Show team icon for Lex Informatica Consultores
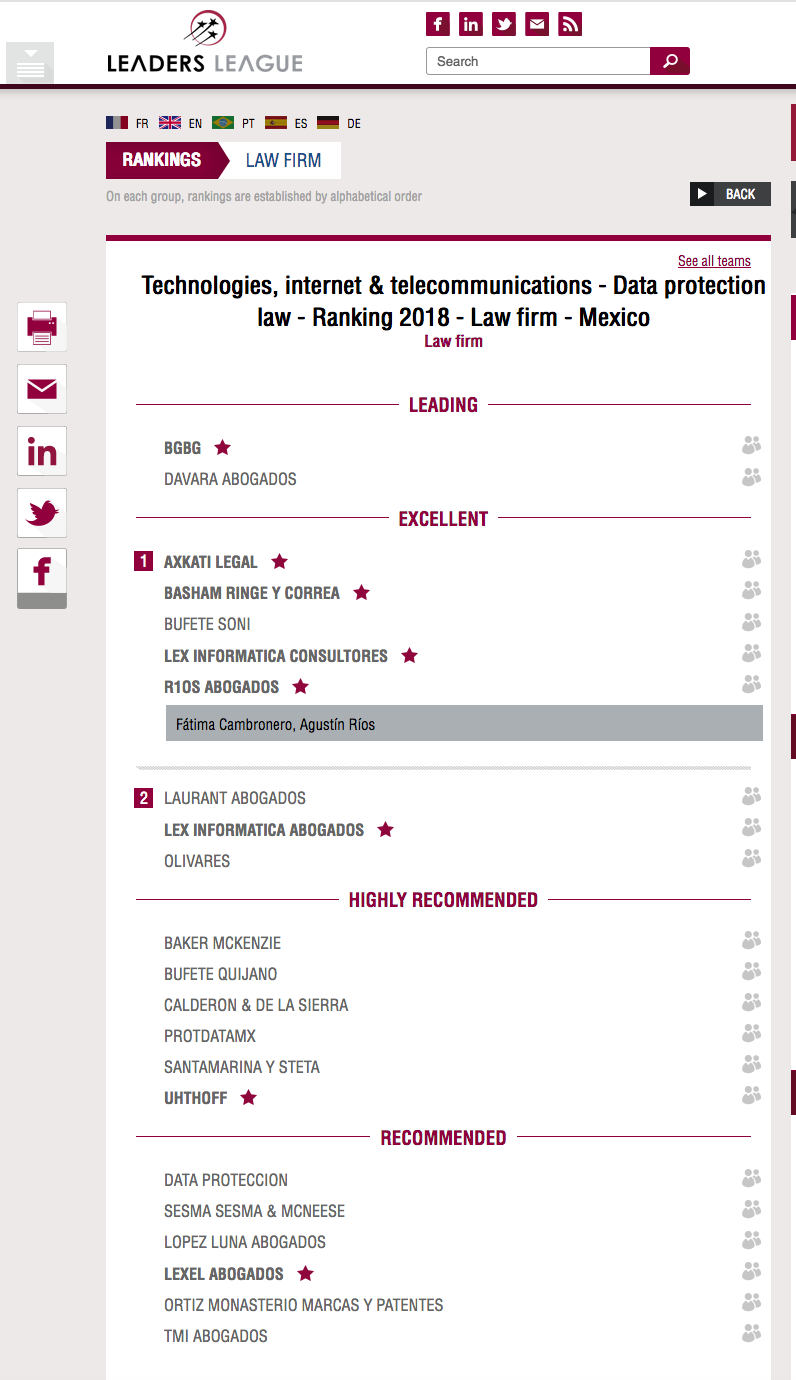 [x=751, y=654]
